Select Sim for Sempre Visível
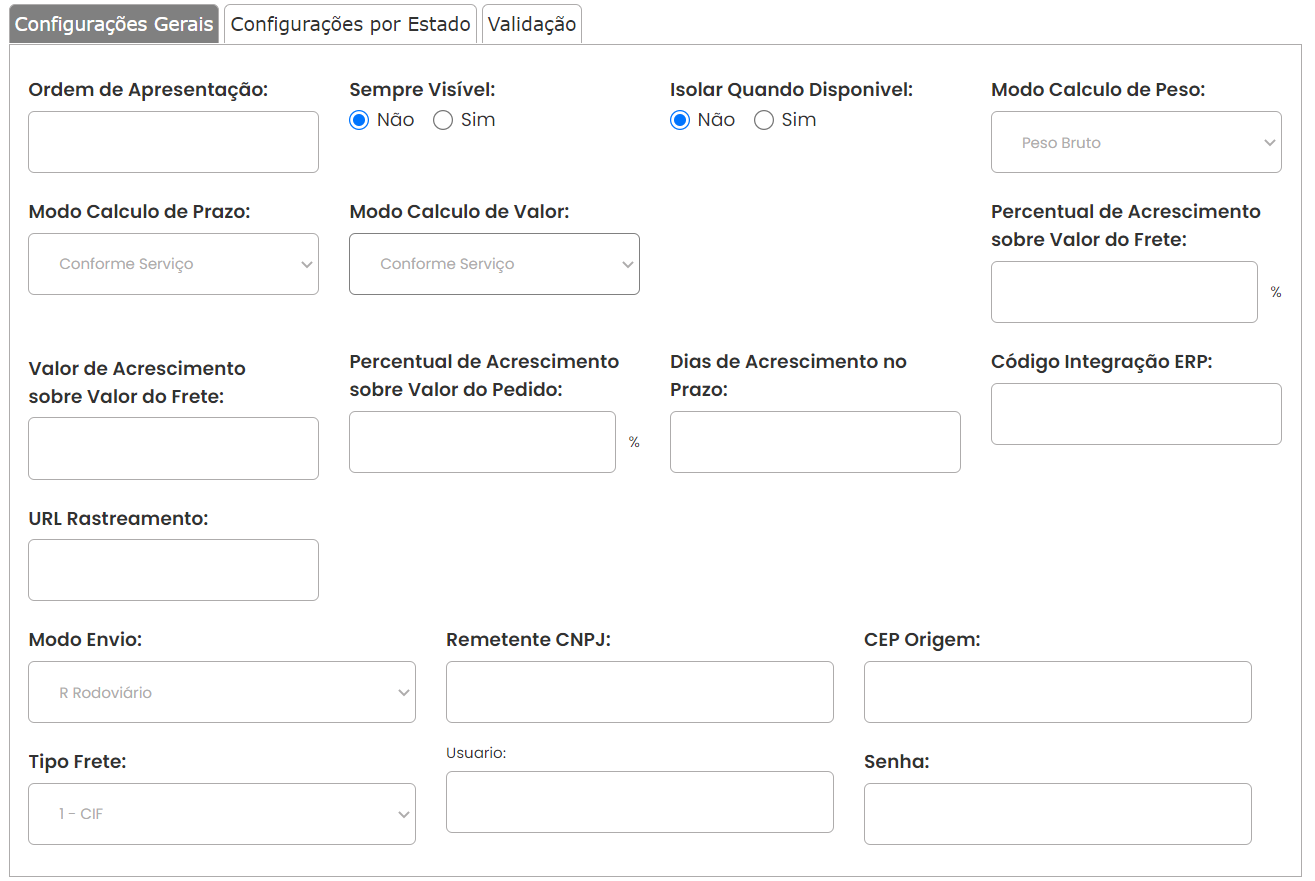 tap(443, 120)
